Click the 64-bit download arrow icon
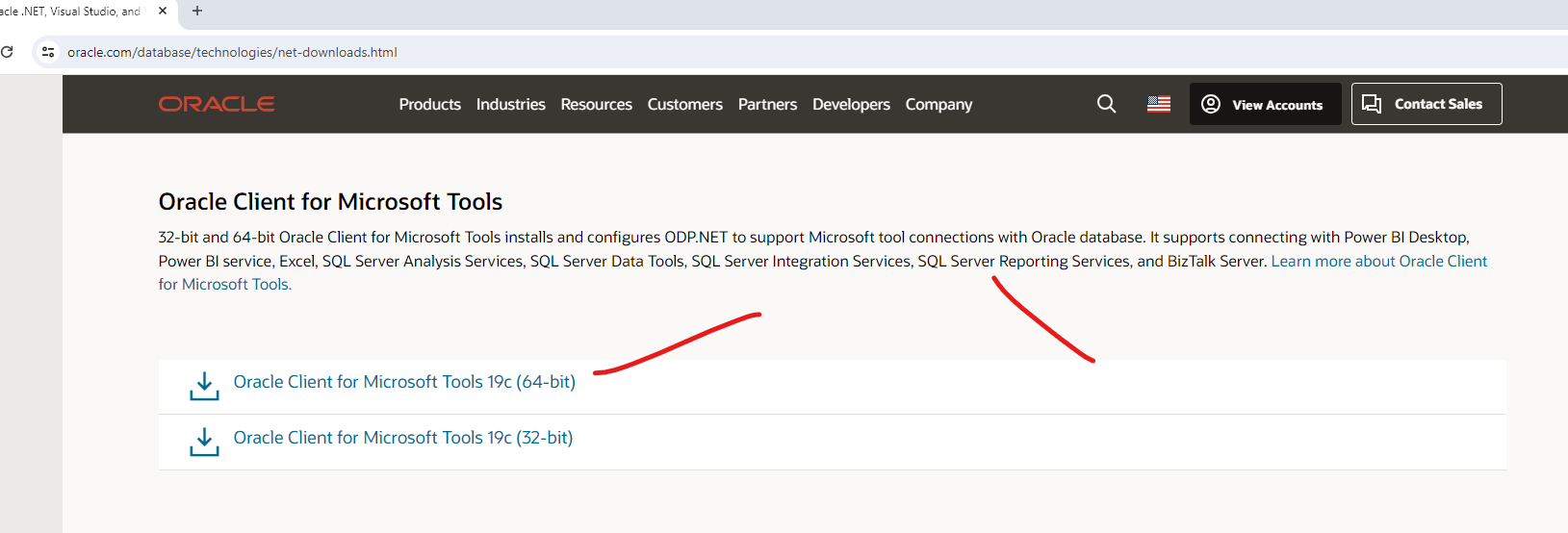Image resolution: width=1568 pixels, height=533 pixels. point(204,386)
